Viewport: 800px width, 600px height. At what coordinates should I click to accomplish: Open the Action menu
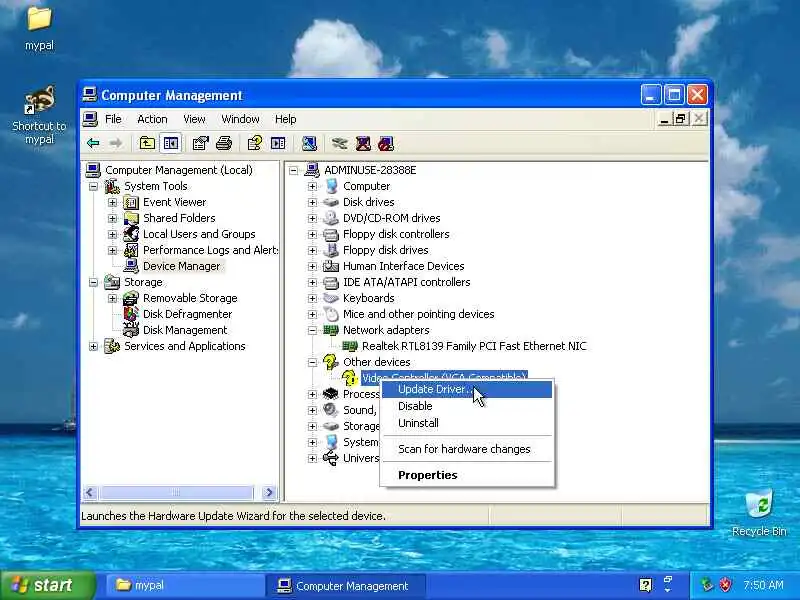tap(152, 119)
